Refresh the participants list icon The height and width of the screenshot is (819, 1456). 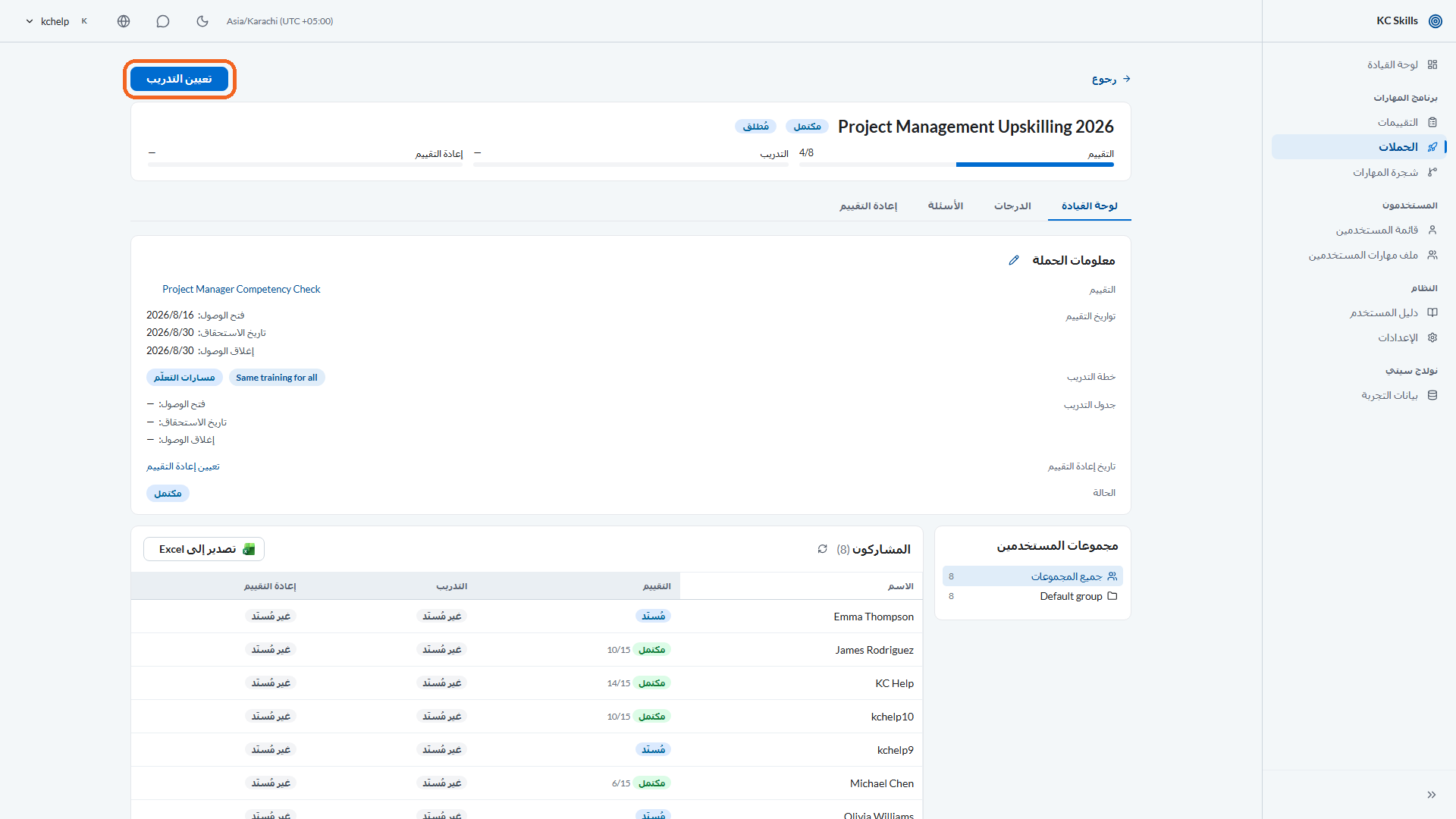point(823,549)
